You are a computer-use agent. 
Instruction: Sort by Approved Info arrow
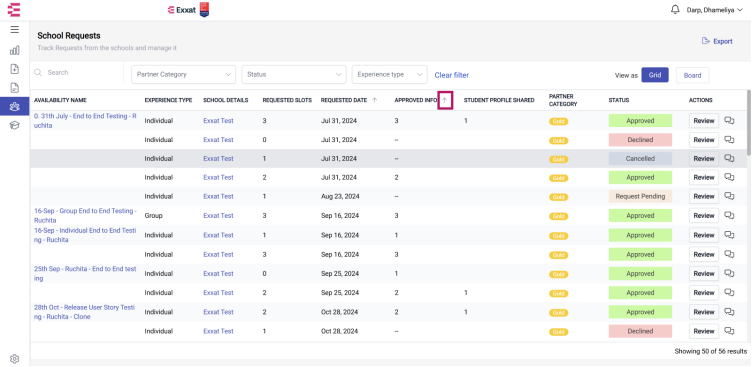pyautogui.click(x=445, y=100)
